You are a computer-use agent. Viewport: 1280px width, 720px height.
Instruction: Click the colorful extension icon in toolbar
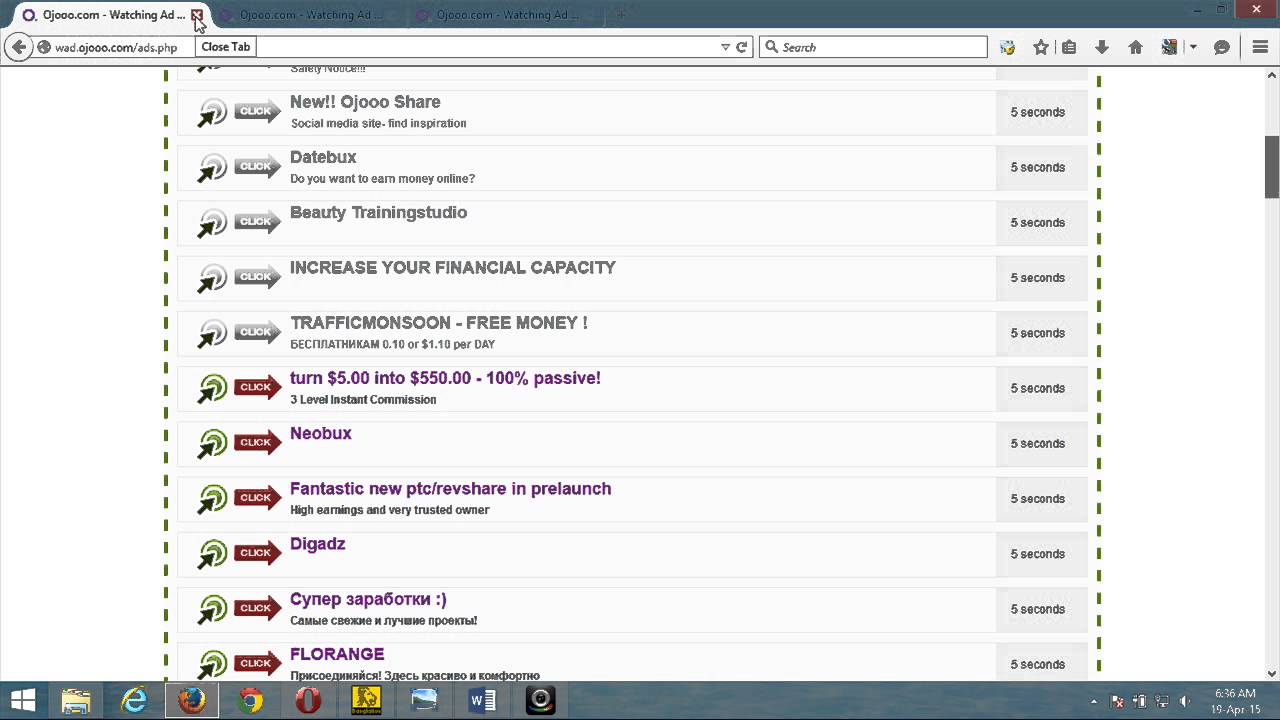coord(1169,47)
